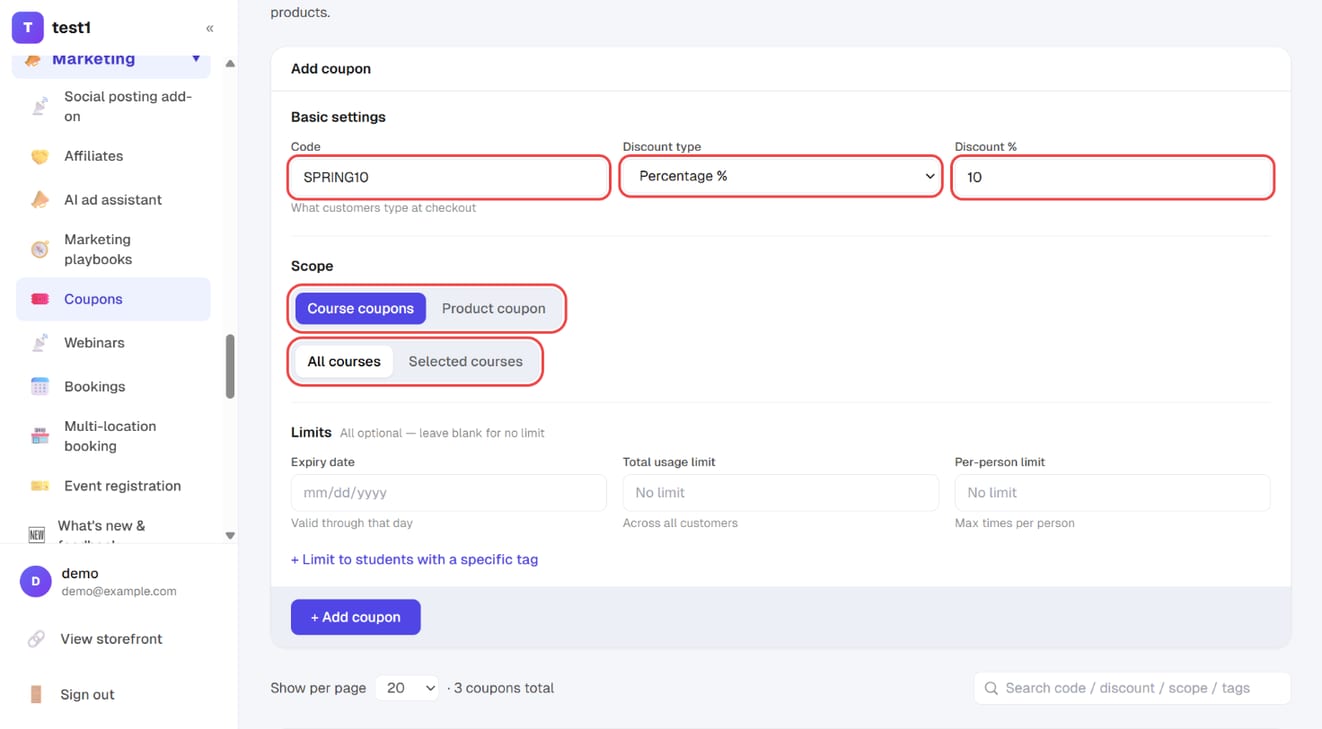Click the Social posting add-on megaphone icon
Screen dimensions: 1322x729
40,107
